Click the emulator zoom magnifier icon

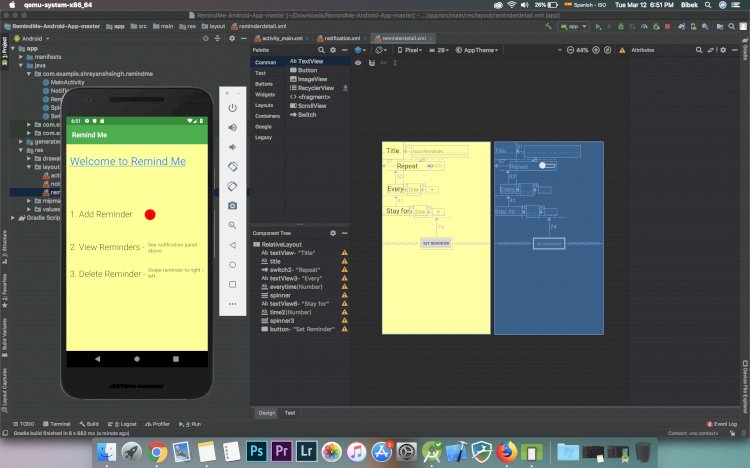(x=232, y=225)
